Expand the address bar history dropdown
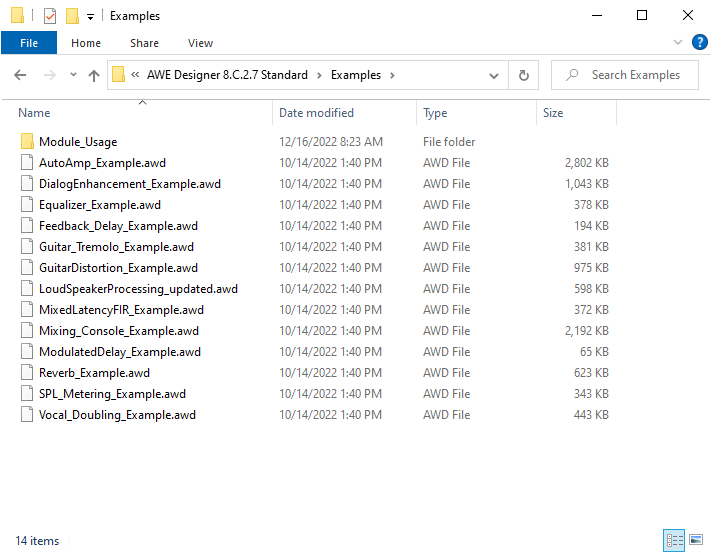 [x=494, y=75]
